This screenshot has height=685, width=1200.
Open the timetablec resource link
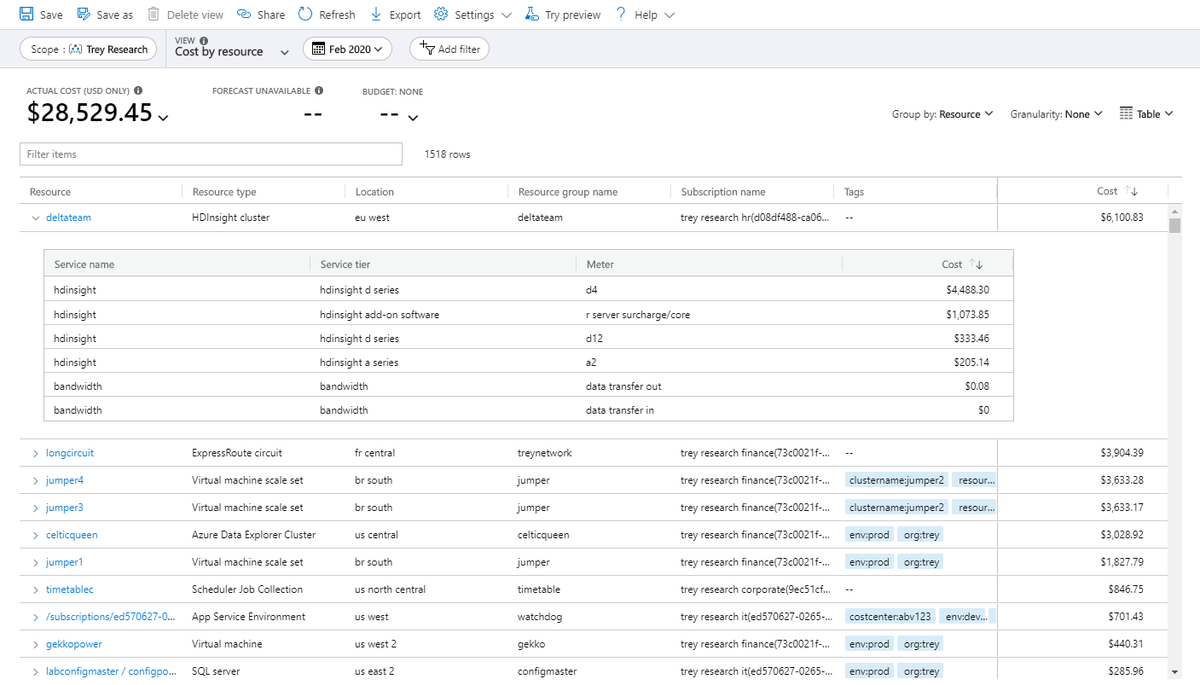70,589
